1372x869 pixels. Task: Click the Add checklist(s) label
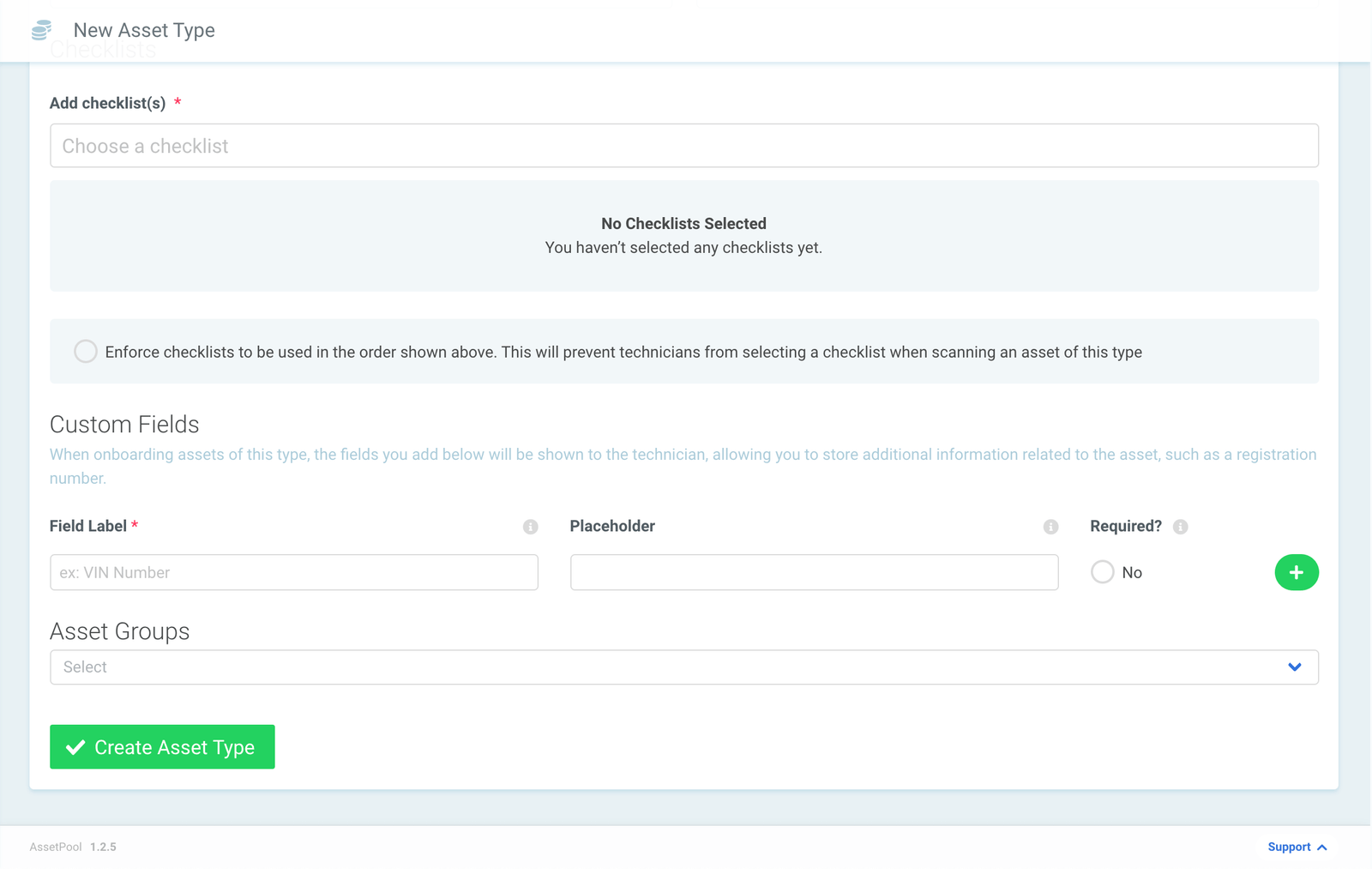click(x=108, y=103)
